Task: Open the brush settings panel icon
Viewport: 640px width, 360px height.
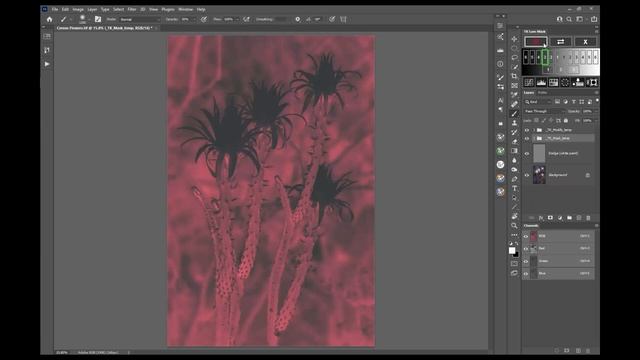Action: [x=98, y=19]
